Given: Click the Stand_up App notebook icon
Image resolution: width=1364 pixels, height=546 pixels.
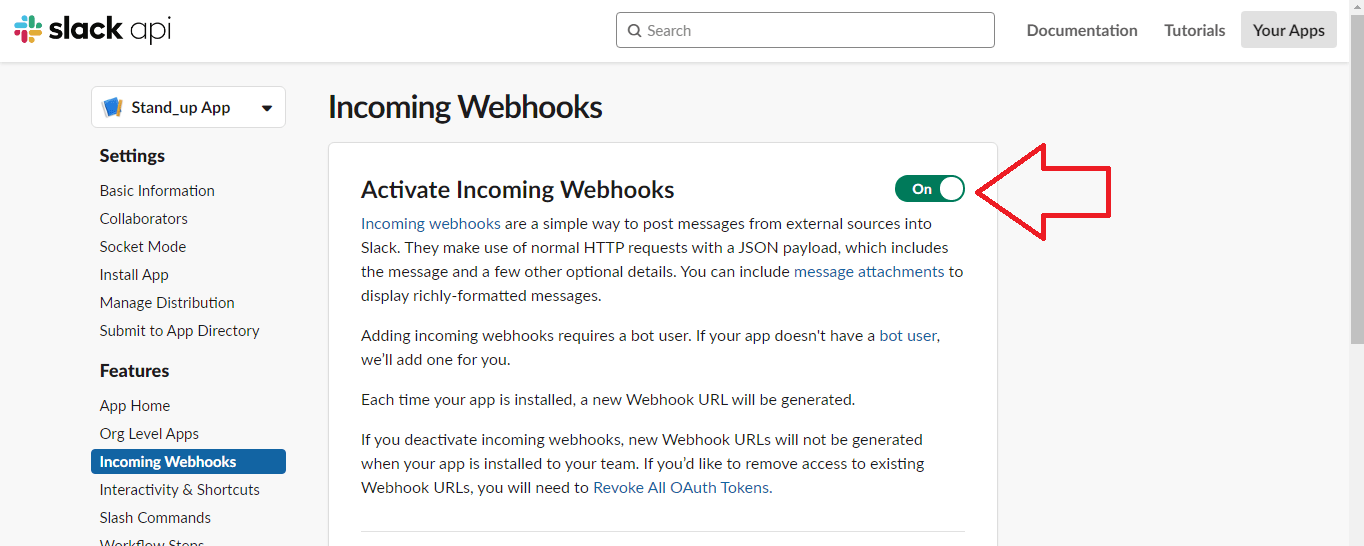Looking at the screenshot, I should [113, 107].
